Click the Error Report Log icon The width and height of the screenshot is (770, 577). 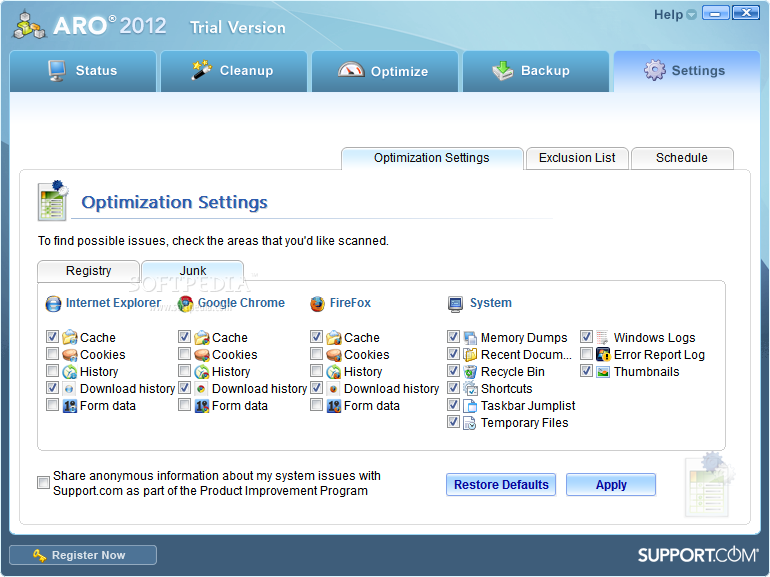(x=603, y=355)
